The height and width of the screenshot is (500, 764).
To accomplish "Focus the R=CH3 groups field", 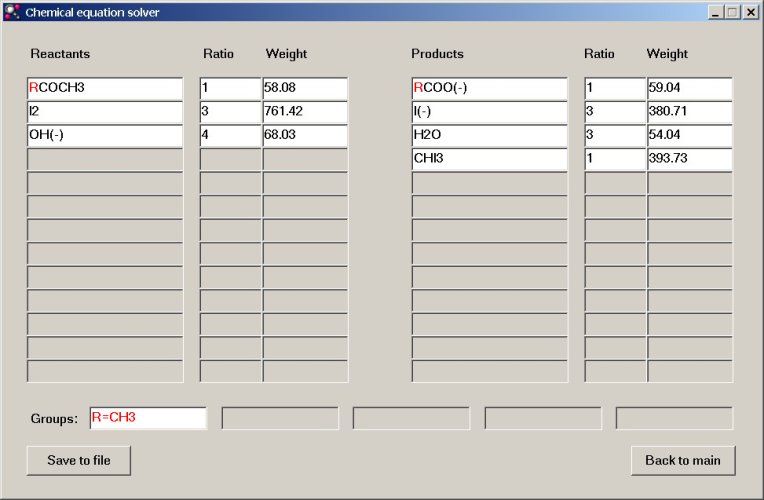I will coord(149,418).
